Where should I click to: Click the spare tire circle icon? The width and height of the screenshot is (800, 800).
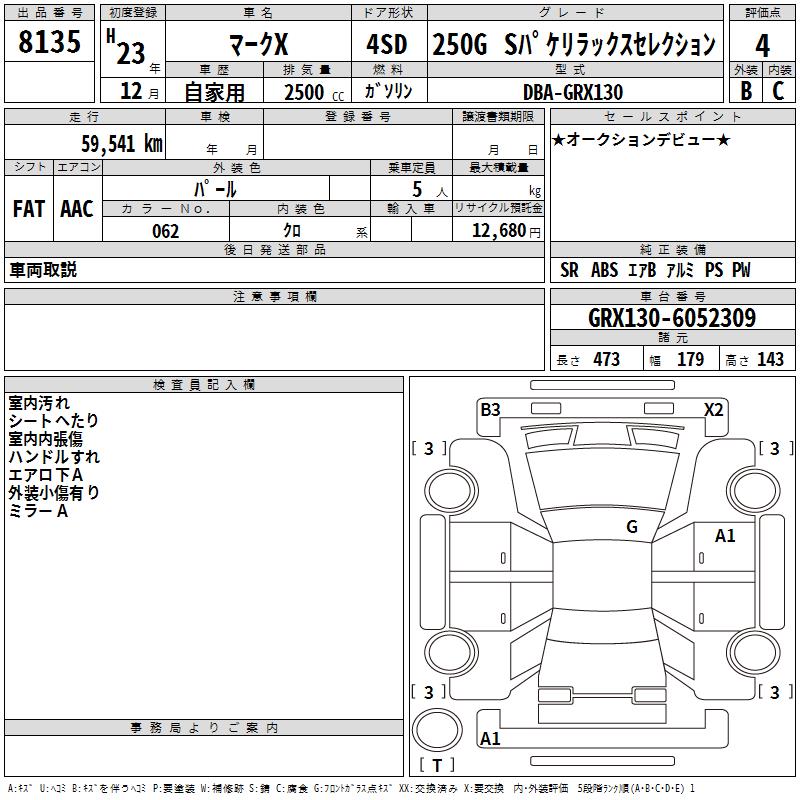pyautogui.click(x=437, y=729)
